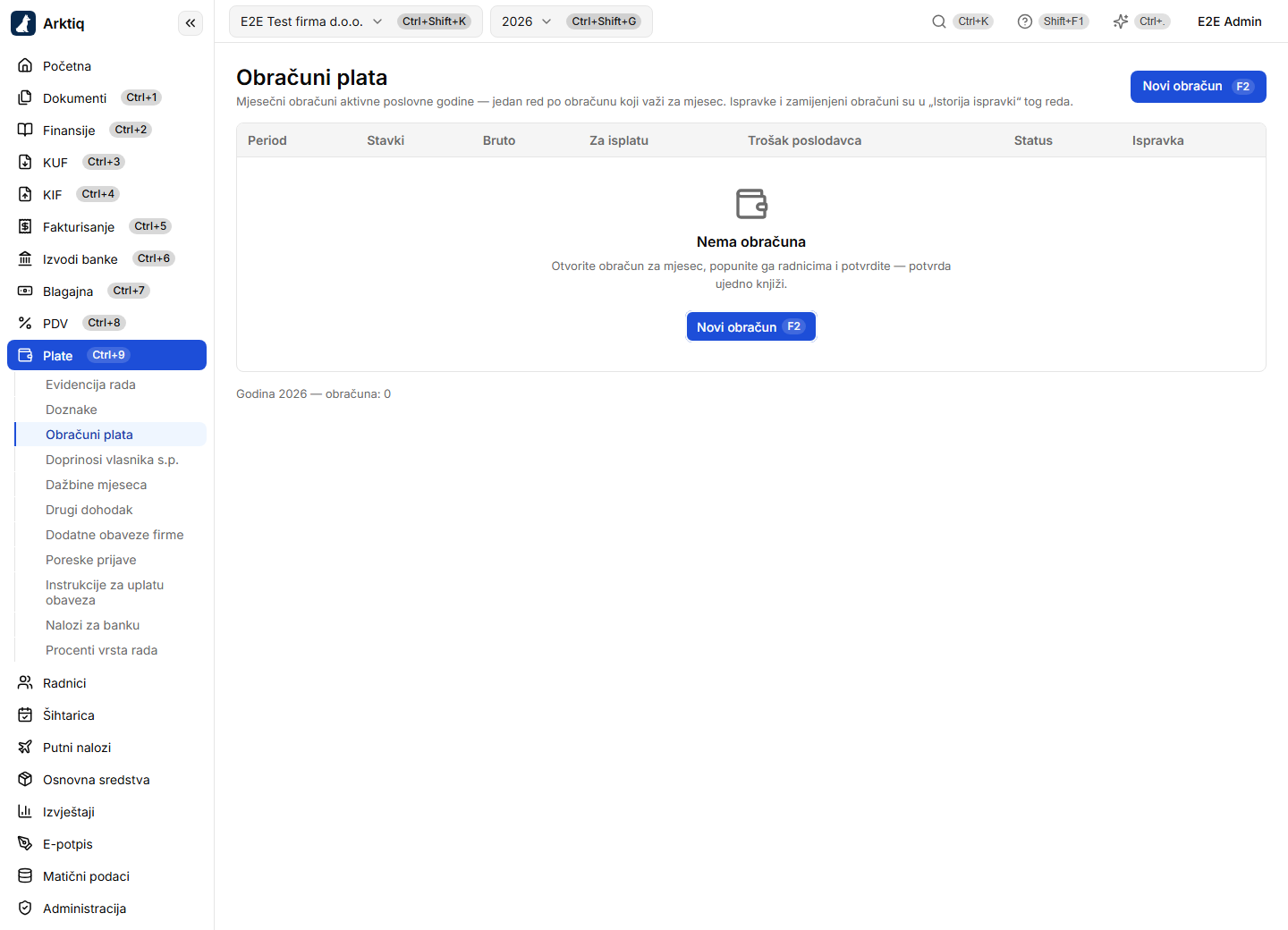Screen dimensions: 1288x930
Task: Click the Finansije book icon
Action: [x=25, y=130]
